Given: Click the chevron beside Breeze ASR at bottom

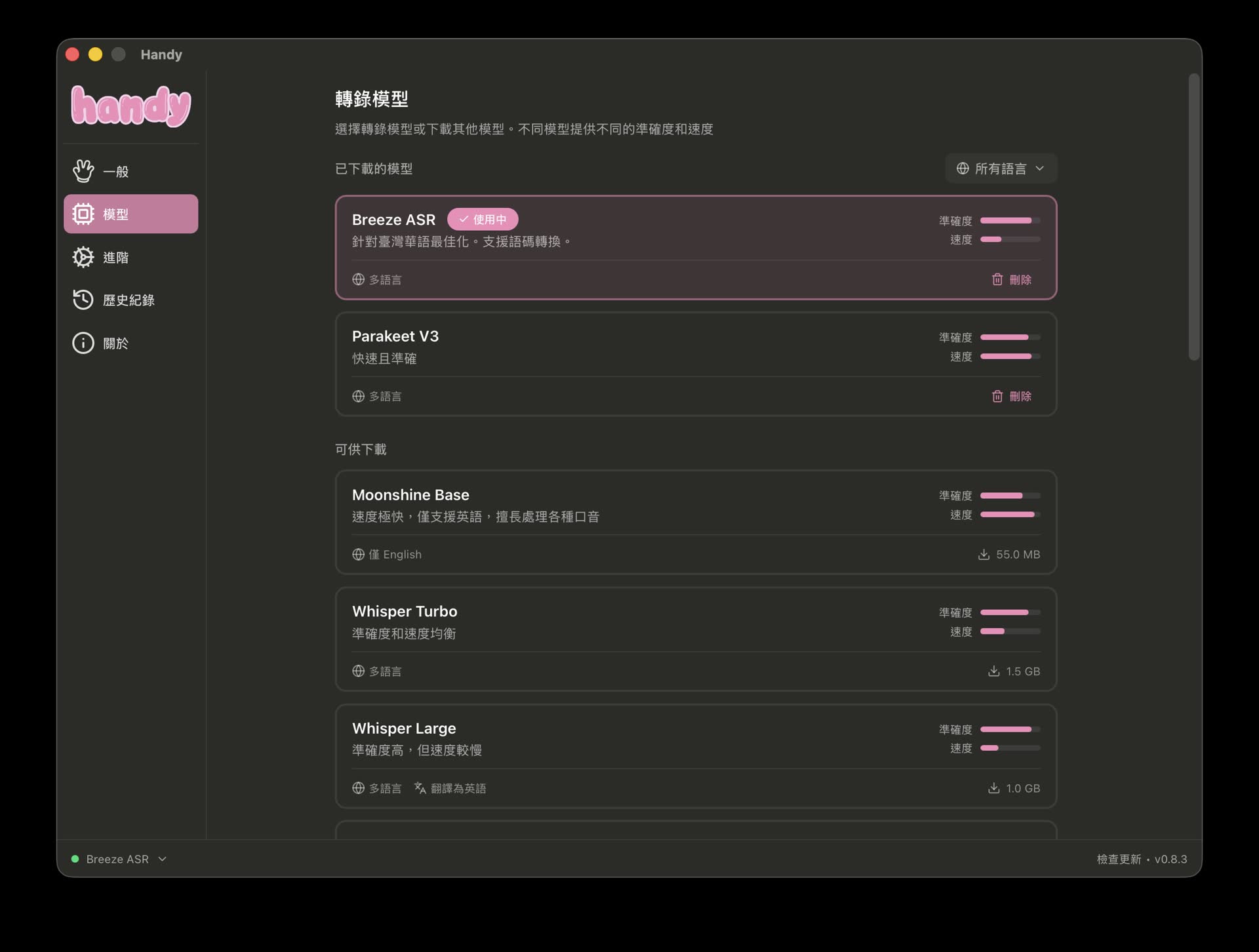Looking at the screenshot, I should coord(162,859).
